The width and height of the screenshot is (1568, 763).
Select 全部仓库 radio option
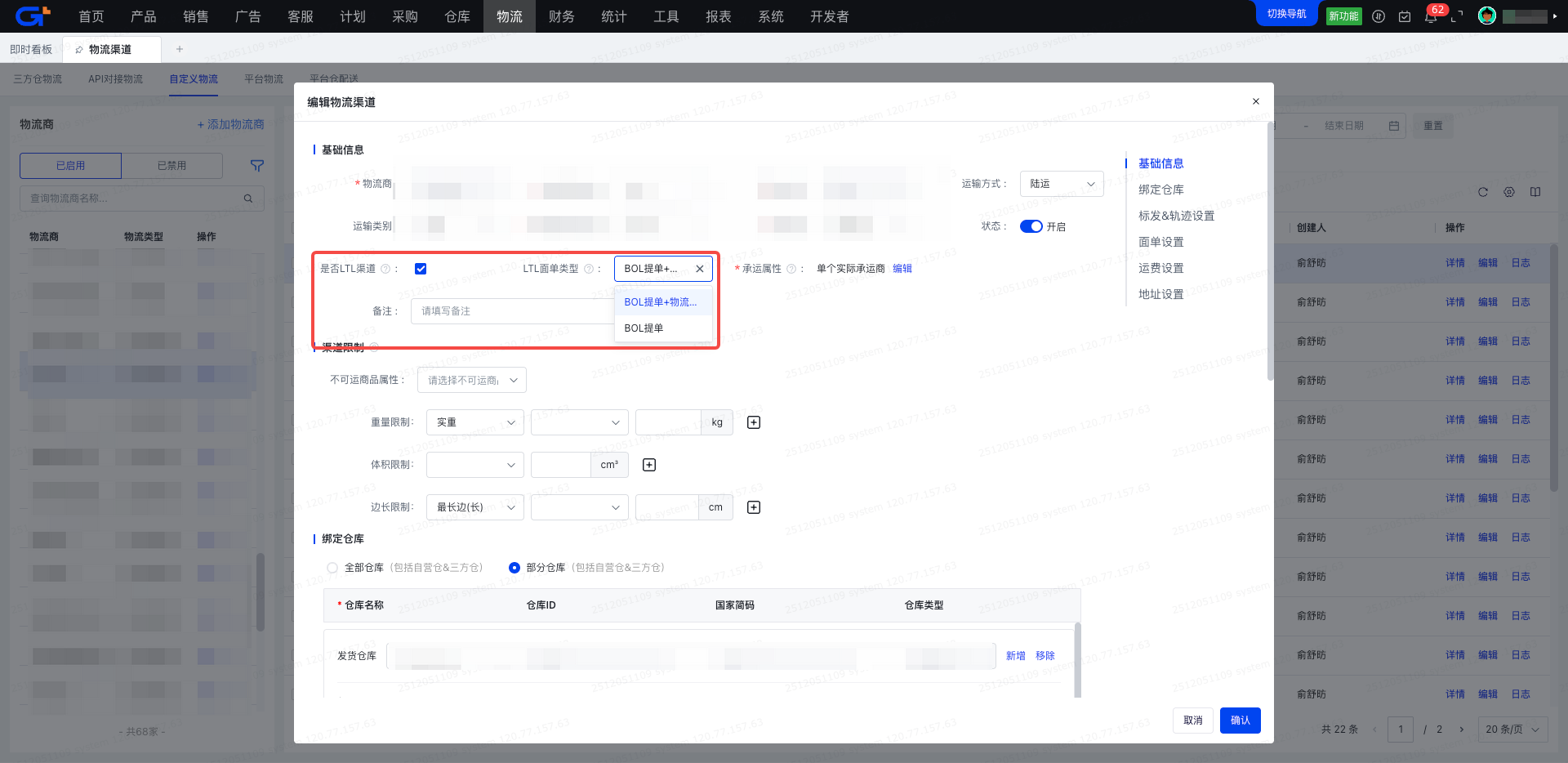click(x=332, y=568)
